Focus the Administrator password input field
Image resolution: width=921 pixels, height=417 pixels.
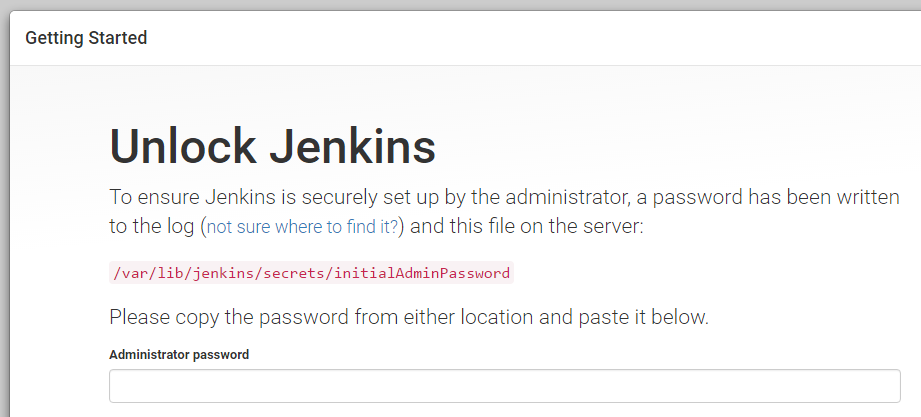504,386
